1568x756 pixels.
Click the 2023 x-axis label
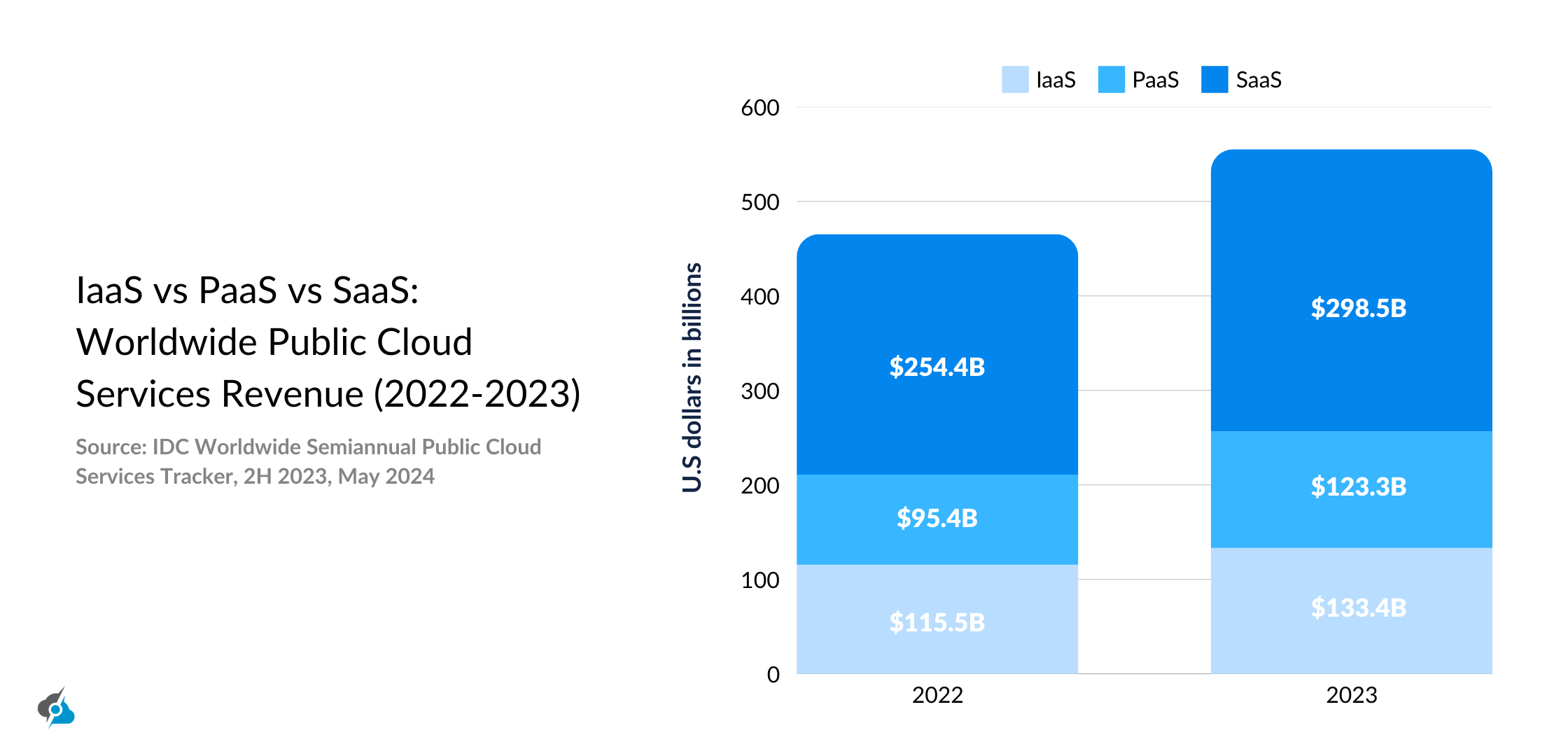(x=1351, y=695)
